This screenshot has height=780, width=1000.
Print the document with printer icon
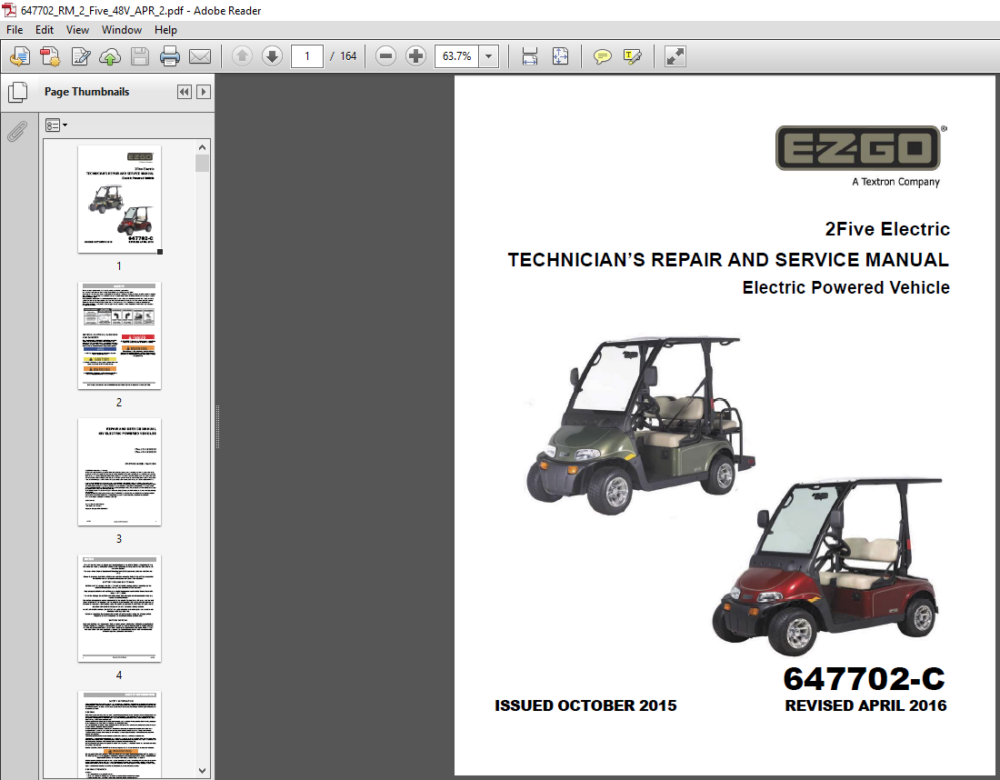pos(170,57)
